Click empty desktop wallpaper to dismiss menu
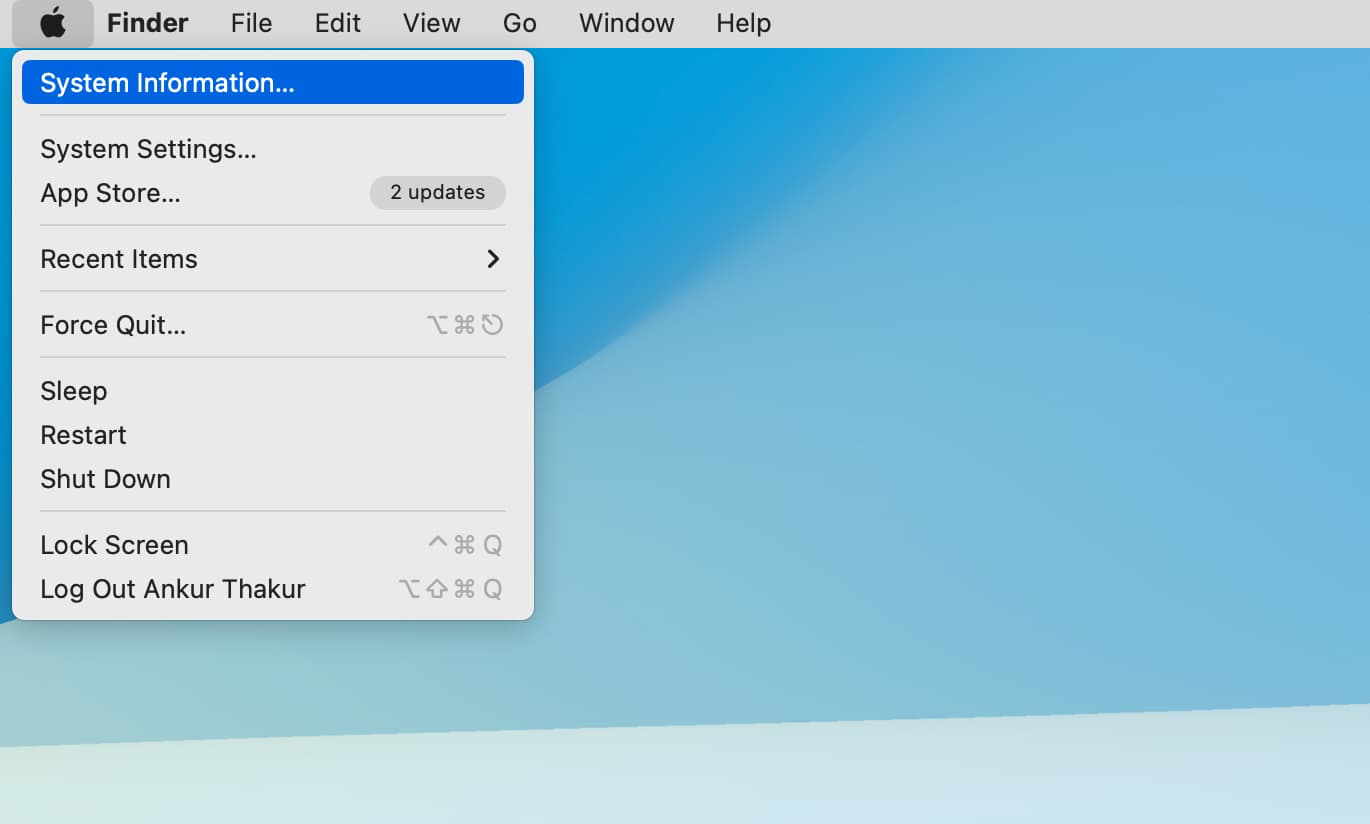The width and height of the screenshot is (1370, 824). click(950, 400)
